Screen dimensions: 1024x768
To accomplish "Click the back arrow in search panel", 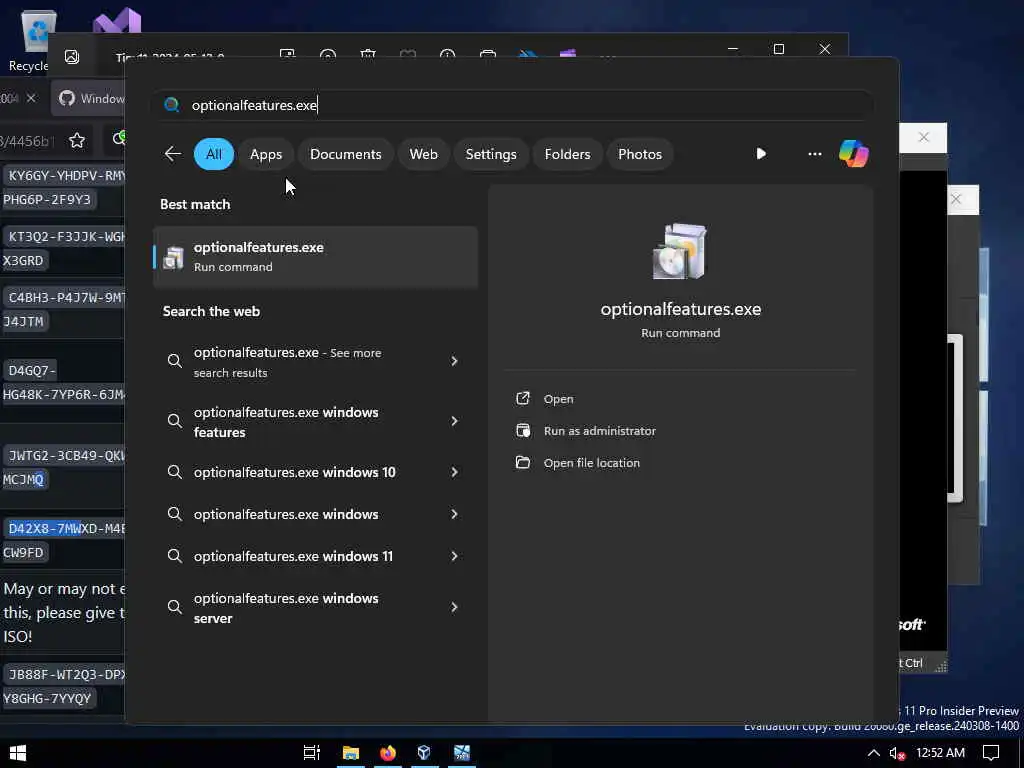I will pyautogui.click(x=172, y=154).
